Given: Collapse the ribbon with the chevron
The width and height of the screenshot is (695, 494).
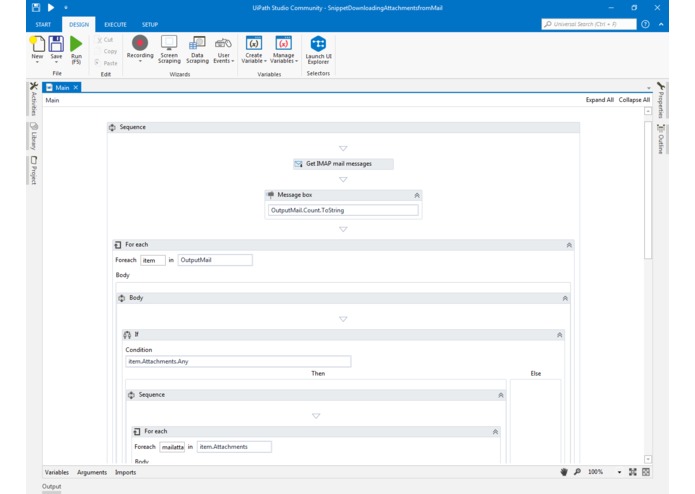Looking at the screenshot, I should (661, 24).
